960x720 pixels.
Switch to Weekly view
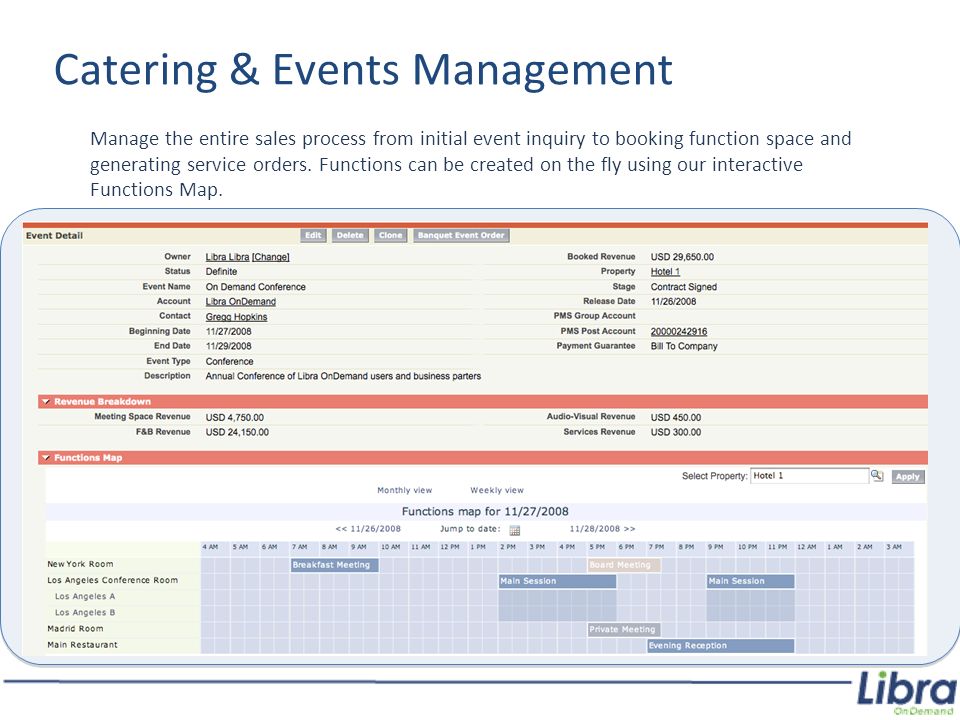[497, 490]
